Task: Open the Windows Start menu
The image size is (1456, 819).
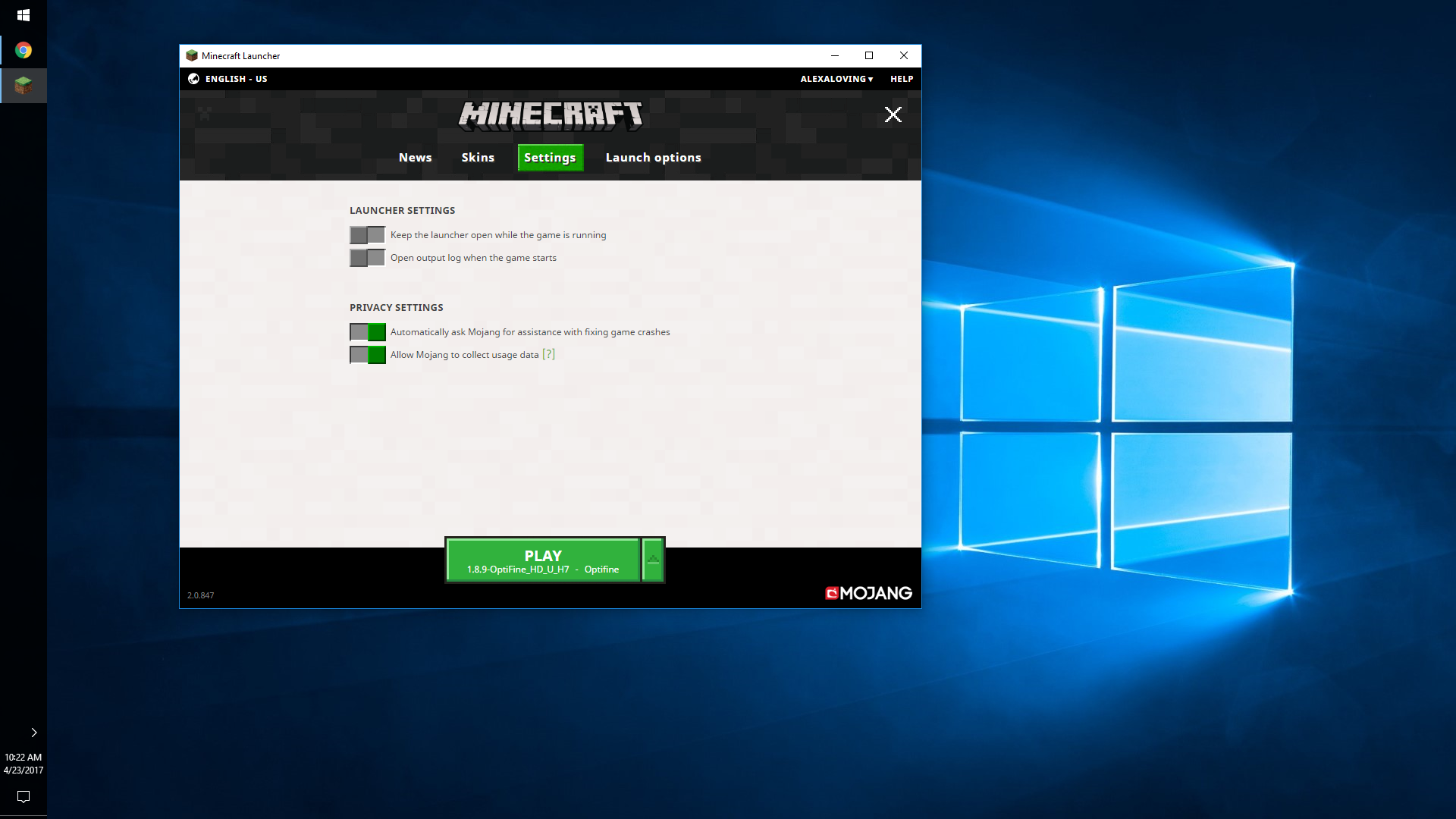Action: pyautogui.click(x=24, y=15)
